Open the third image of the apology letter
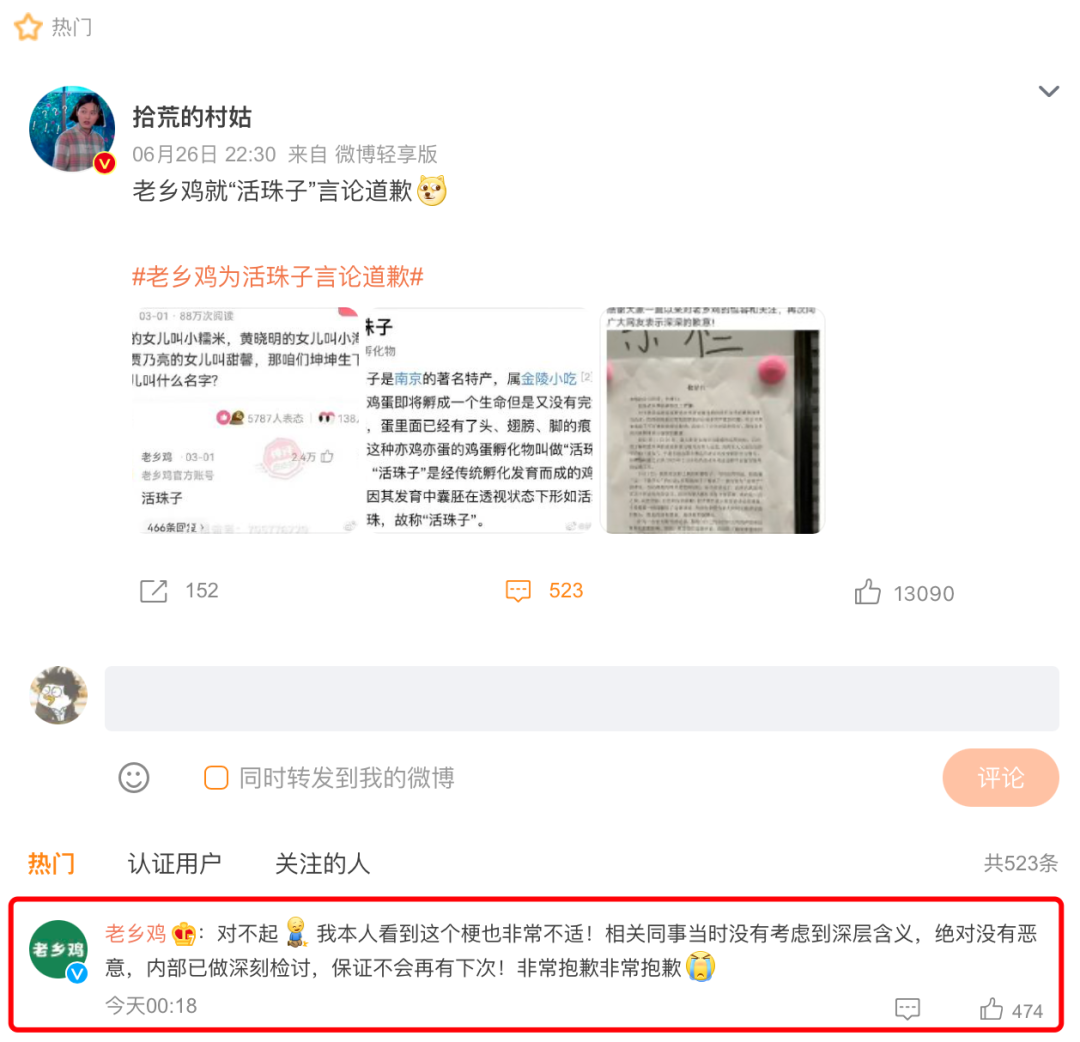Viewport: 1080px width, 1042px height. (x=712, y=420)
